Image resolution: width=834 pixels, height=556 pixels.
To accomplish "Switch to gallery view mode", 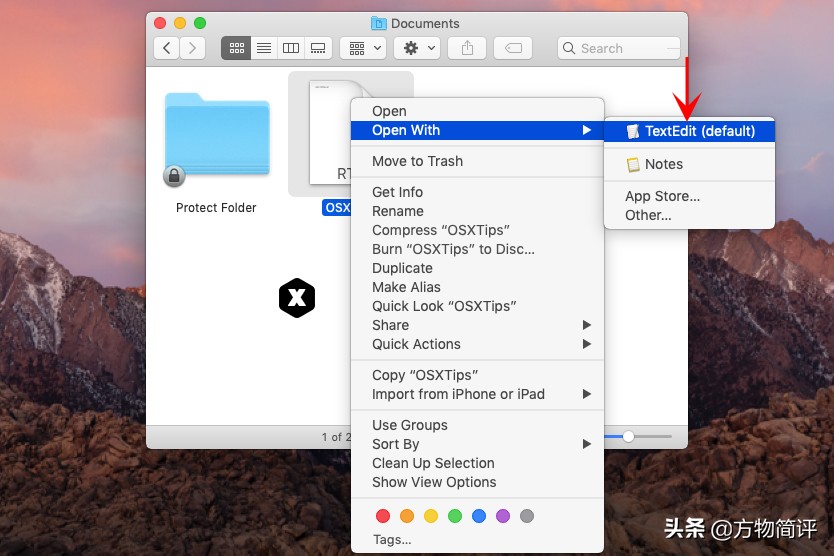I will click(318, 48).
